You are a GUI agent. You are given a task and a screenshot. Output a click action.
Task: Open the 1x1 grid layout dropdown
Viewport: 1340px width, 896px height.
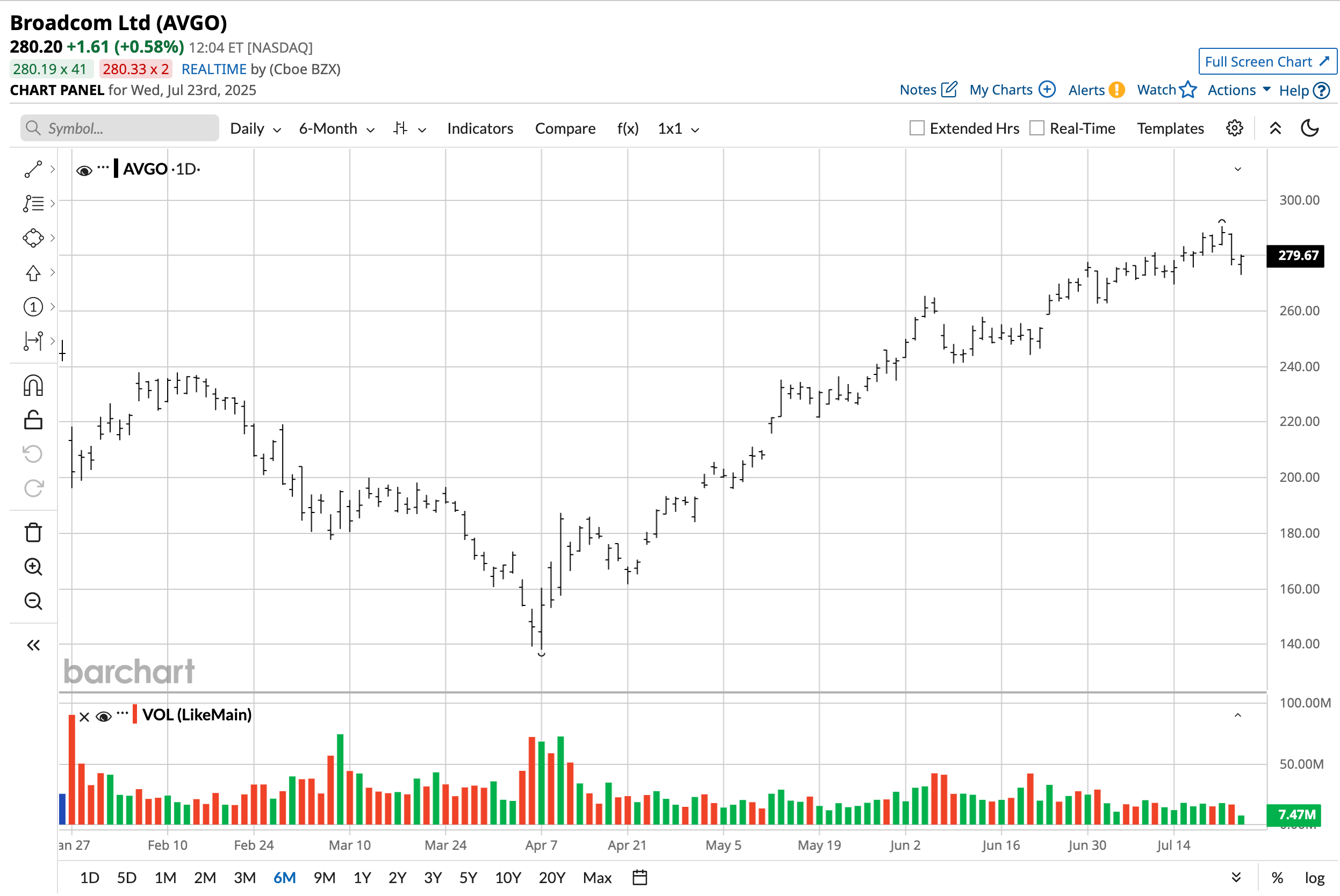678,128
